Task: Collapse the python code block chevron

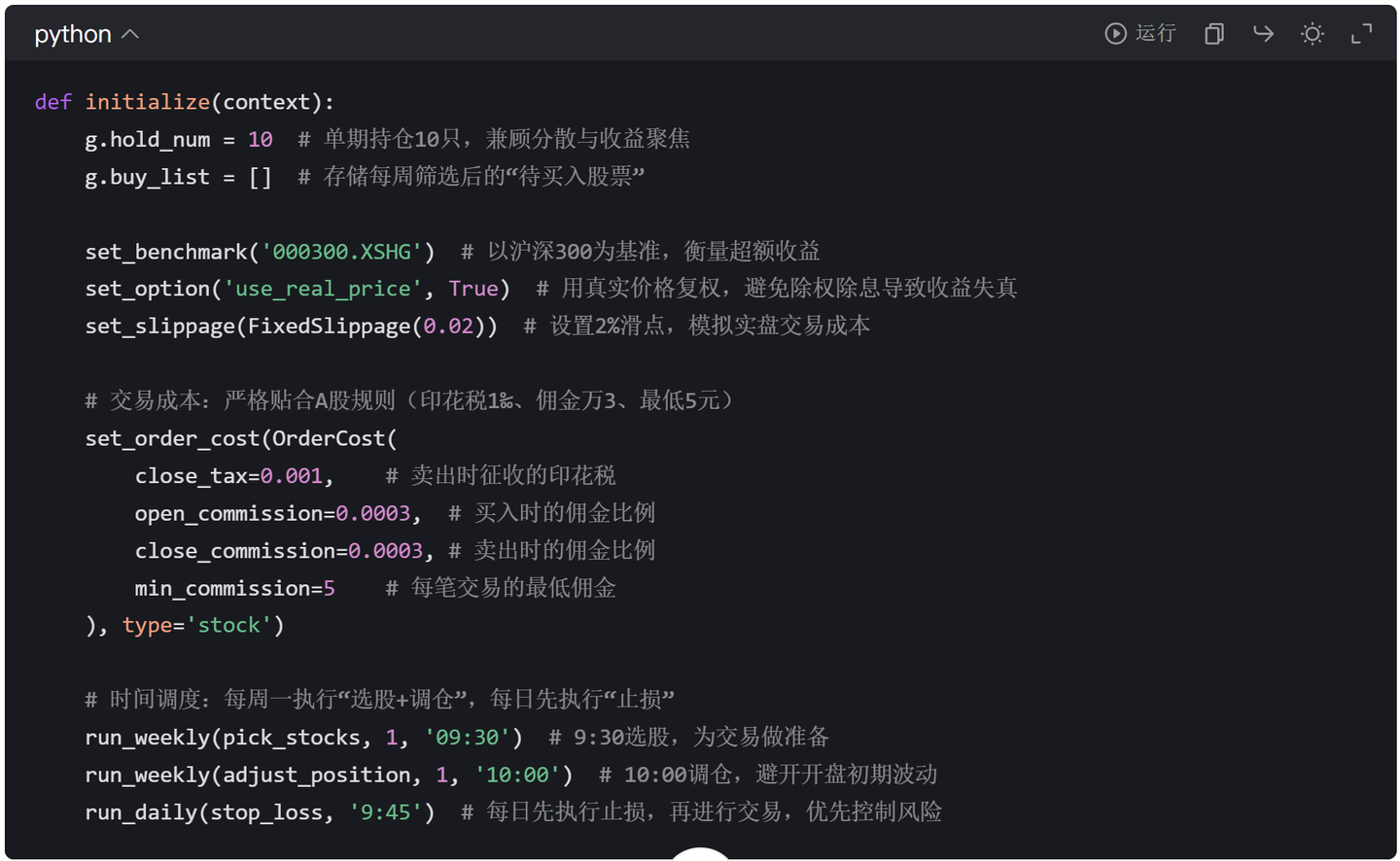Action: [130, 35]
